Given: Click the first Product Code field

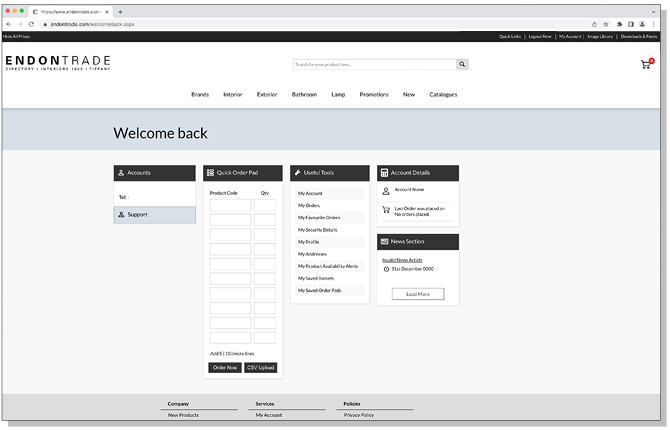Looking at the screenshot, I should (230, 206).
